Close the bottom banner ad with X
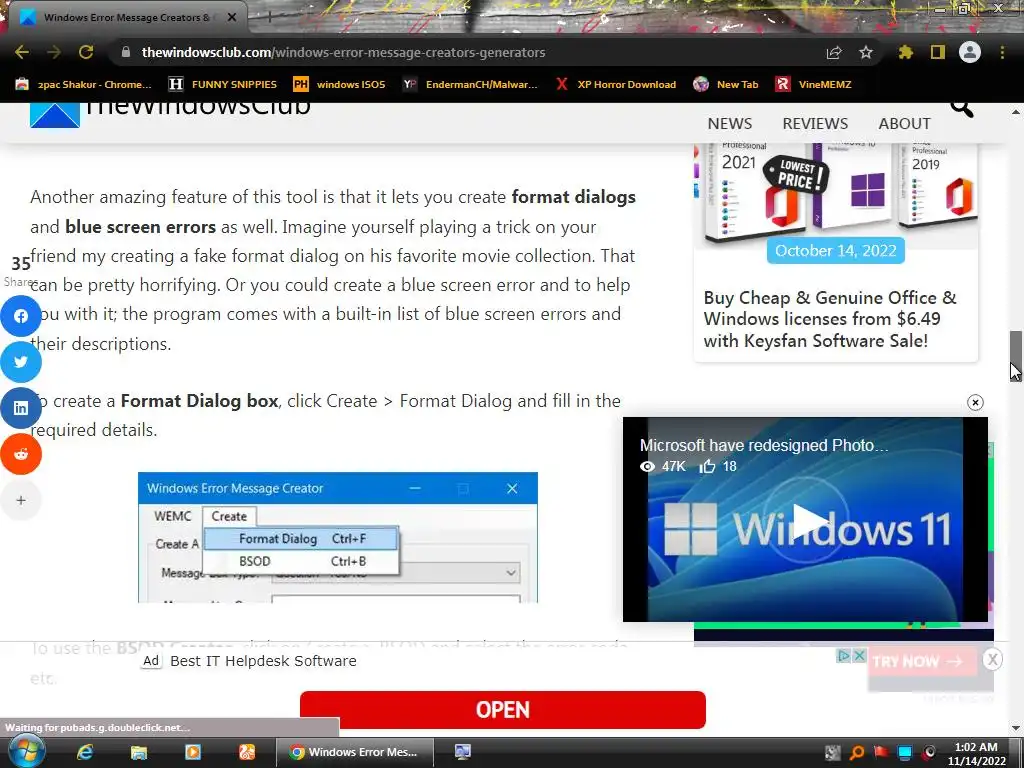The width and height of the screenshot is (1024, 768). (x=992, y=660)
